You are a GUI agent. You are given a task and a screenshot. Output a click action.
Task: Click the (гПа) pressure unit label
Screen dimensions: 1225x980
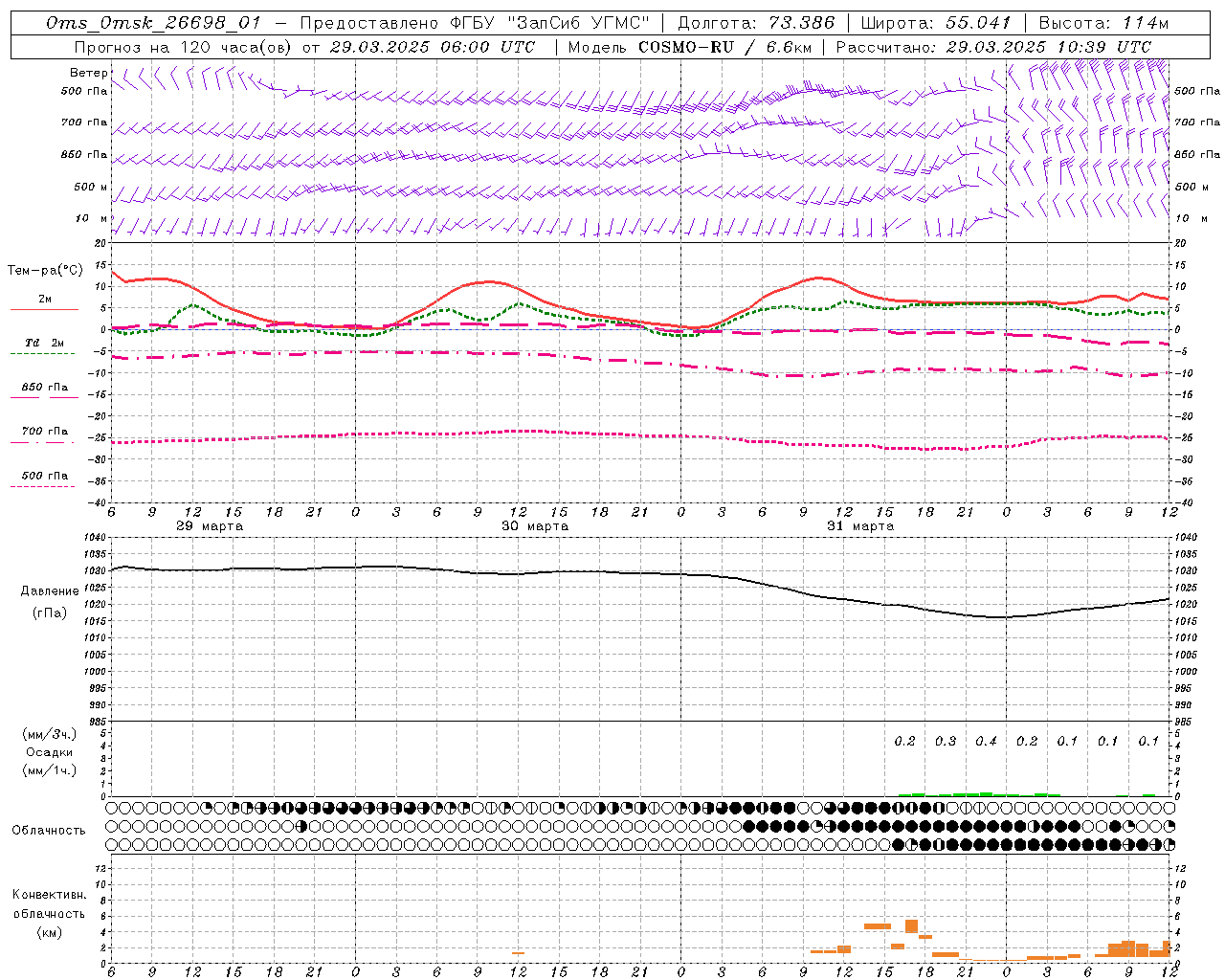(50, 613)
